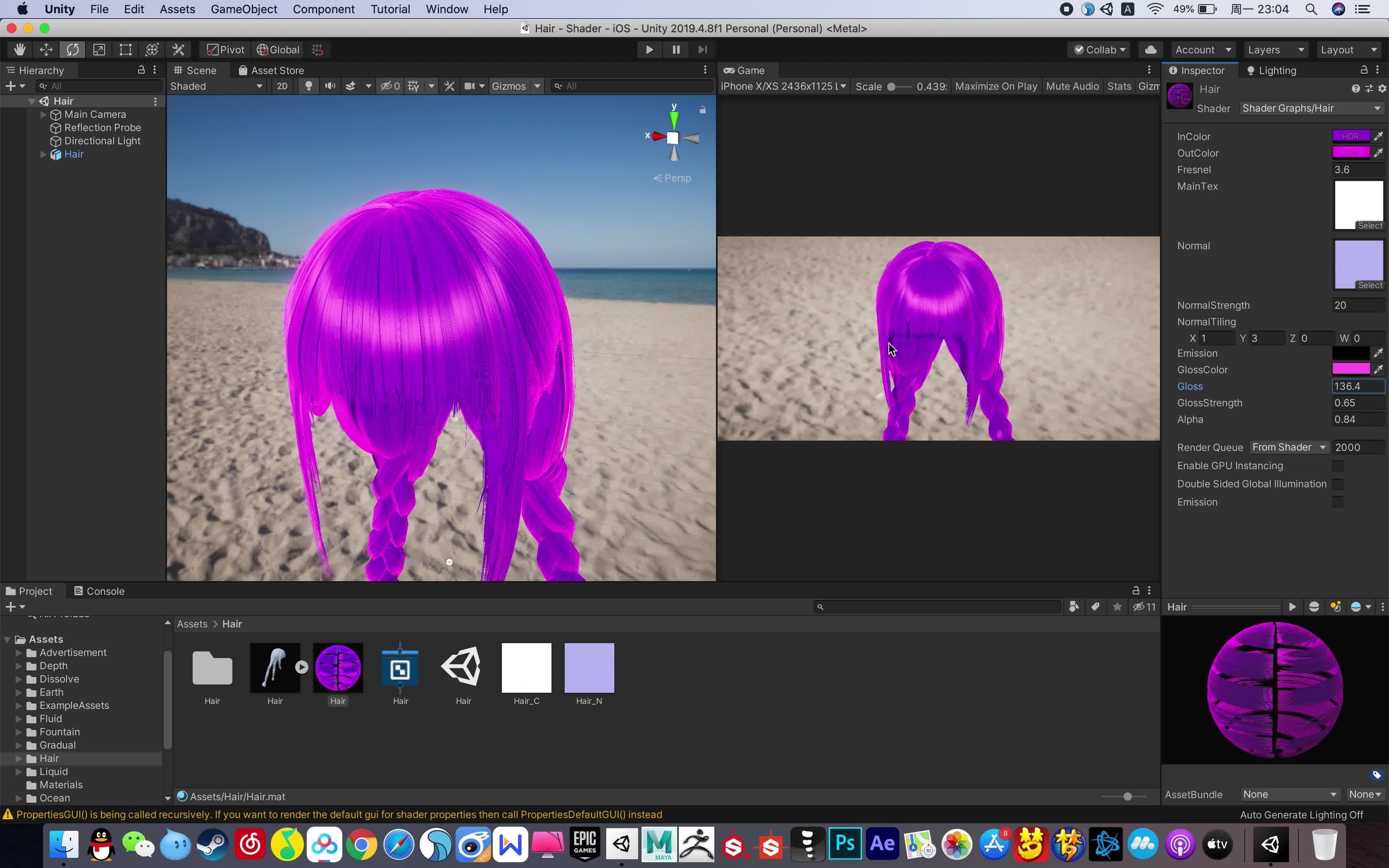
Task: Switch to Asset Store tab
Action: tap(271, 71)
